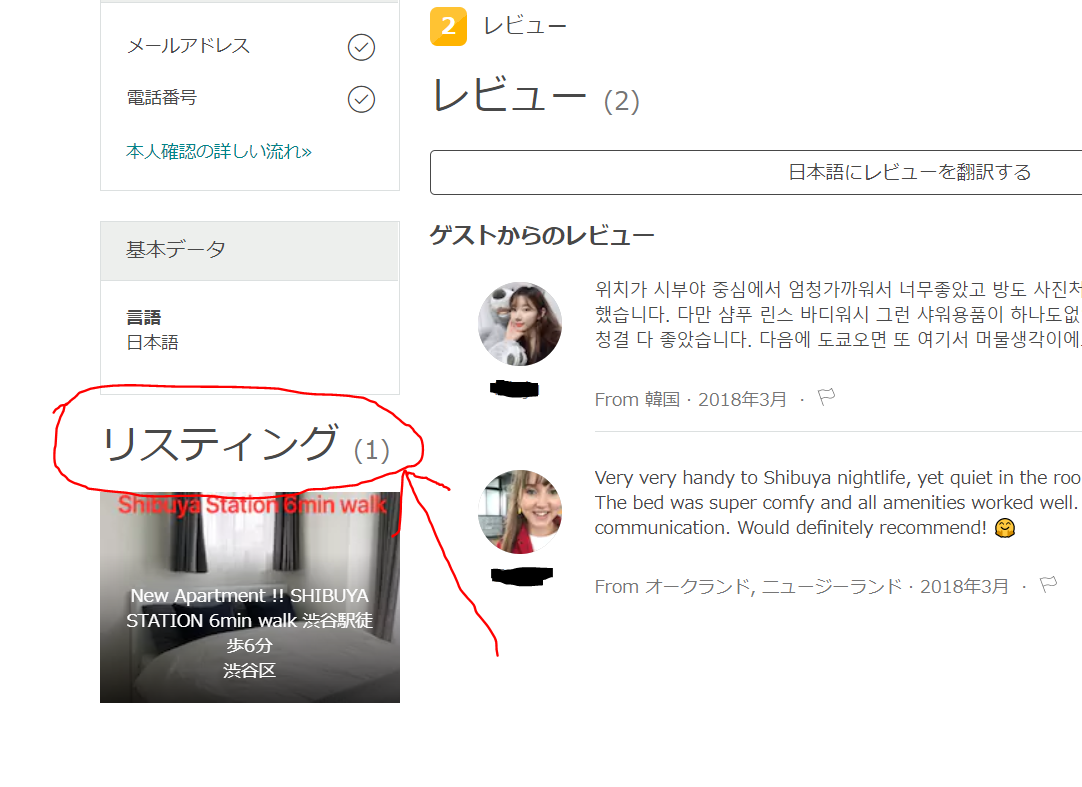
Task: Click the yellow review count badge showing 2
Action: pyautogui.click(x=448, y=26)
